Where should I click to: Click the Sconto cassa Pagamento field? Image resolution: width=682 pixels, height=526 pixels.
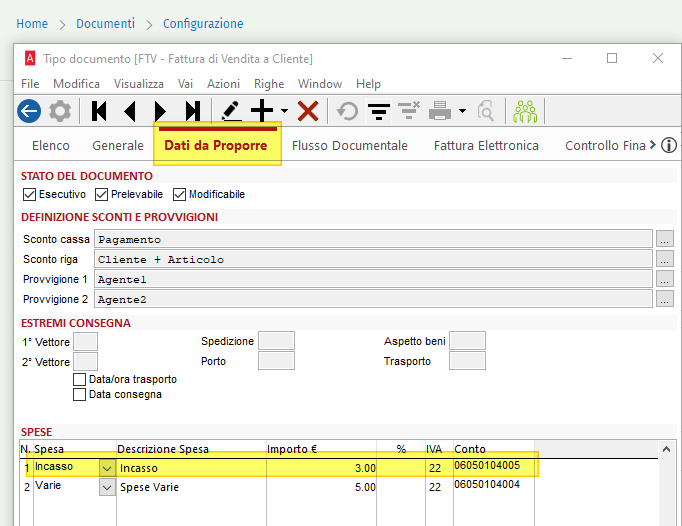373,239
